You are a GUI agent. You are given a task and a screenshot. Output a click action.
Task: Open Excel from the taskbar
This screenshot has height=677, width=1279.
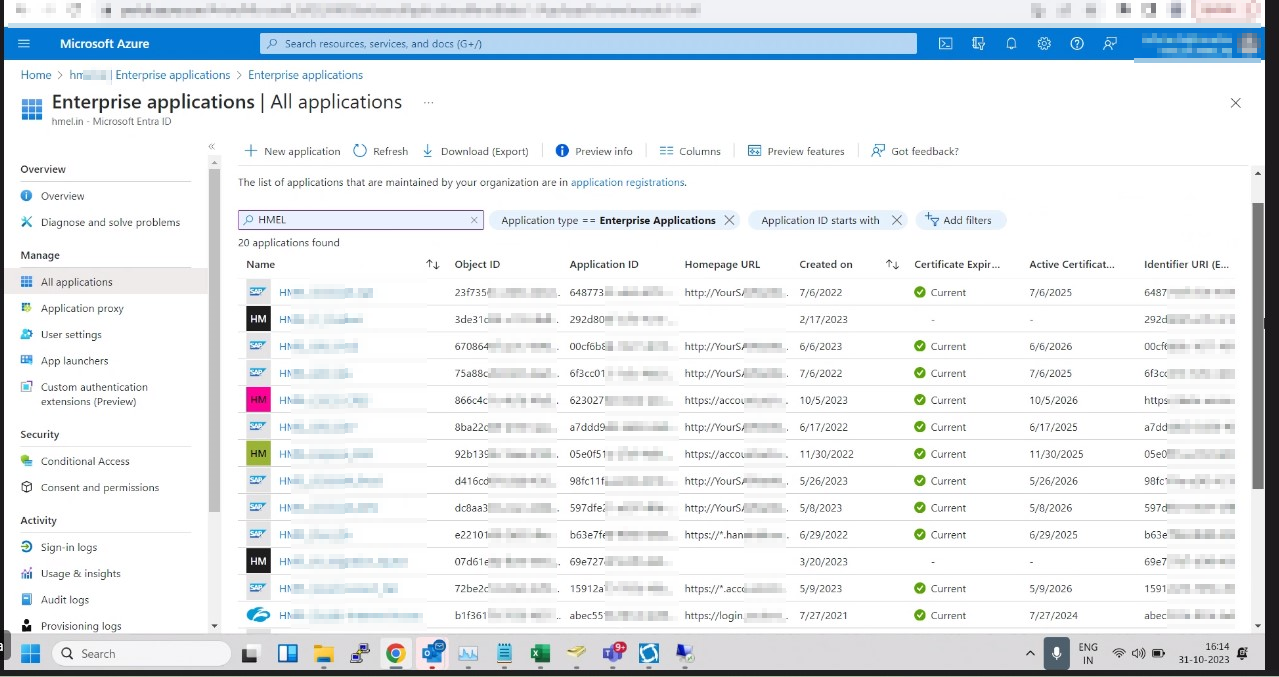tap(540, 654)
